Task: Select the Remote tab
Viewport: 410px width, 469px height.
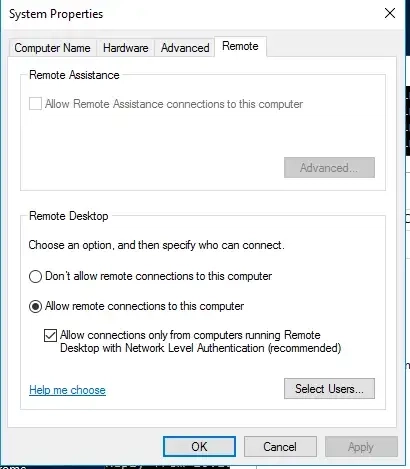Action: pos(240,46)
